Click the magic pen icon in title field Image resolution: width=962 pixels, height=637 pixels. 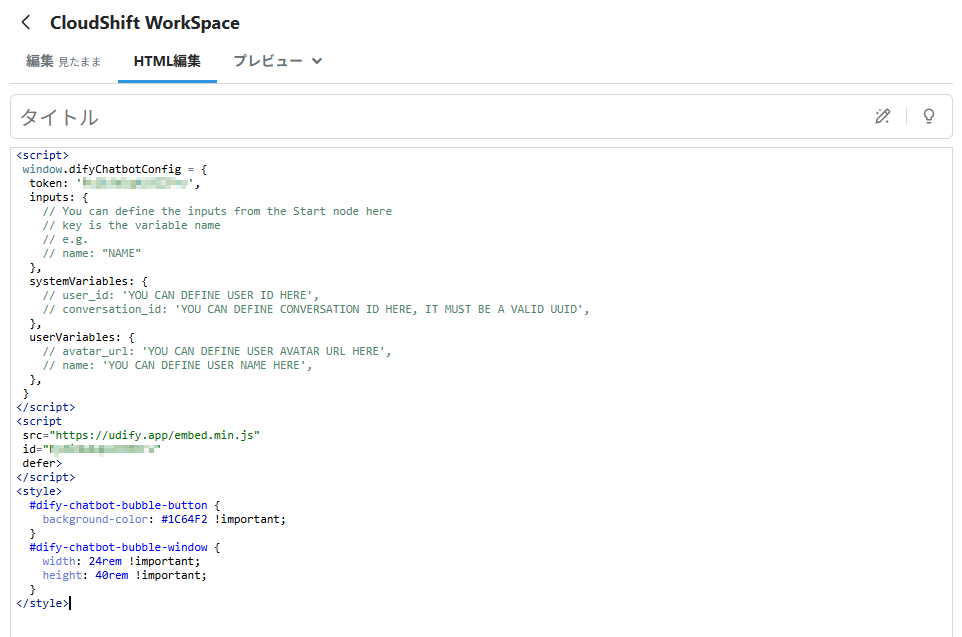(882, 116)
